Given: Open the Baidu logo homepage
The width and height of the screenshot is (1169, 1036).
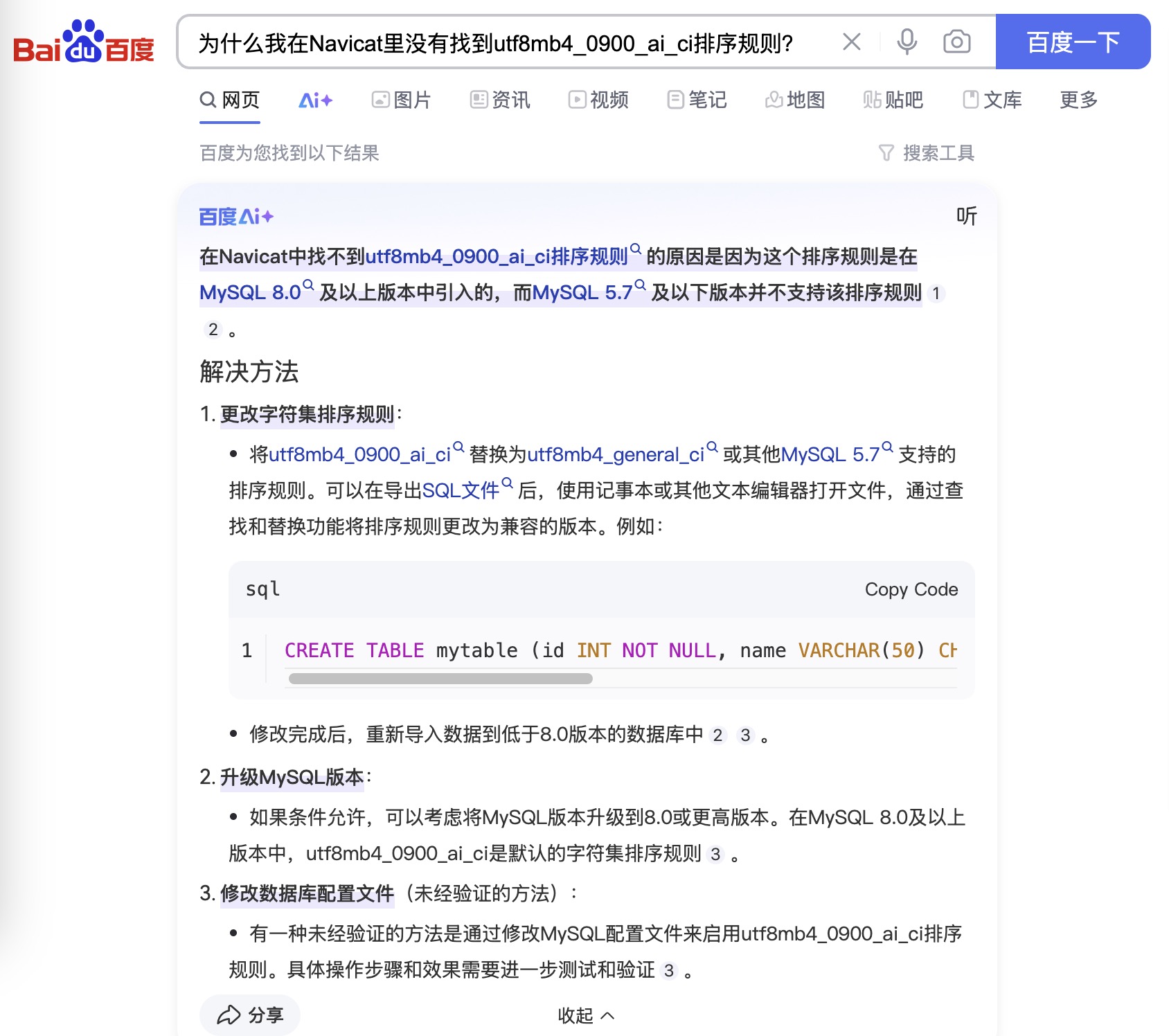Looking at the screenshot, I should pos(84,42).
